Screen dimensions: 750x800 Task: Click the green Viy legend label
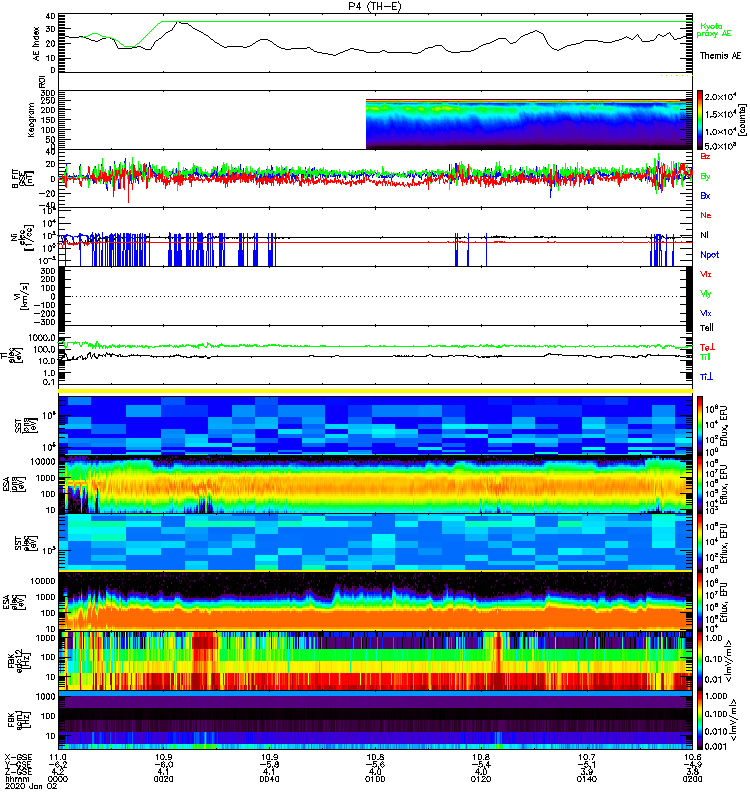(x=706, y=294)
